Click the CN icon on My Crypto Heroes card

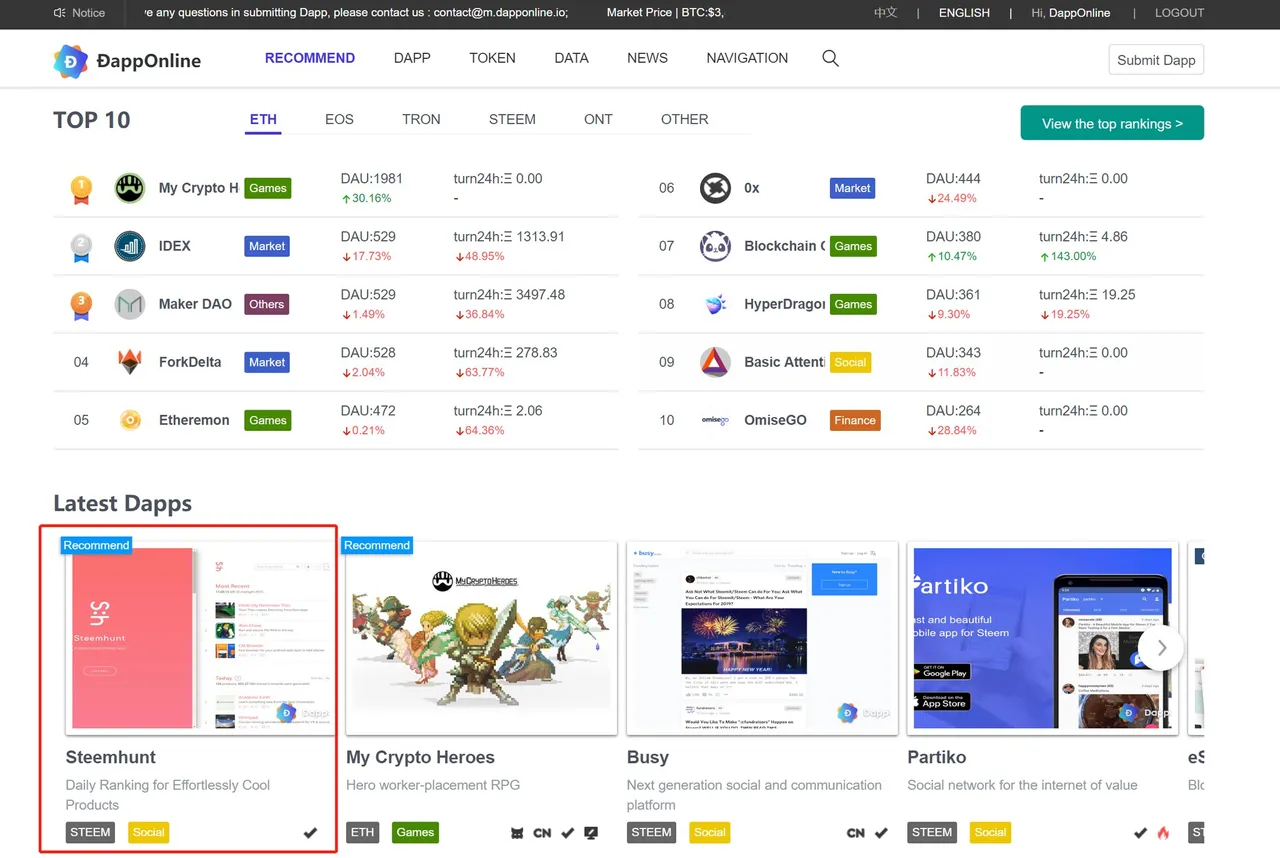coord(542,832)
